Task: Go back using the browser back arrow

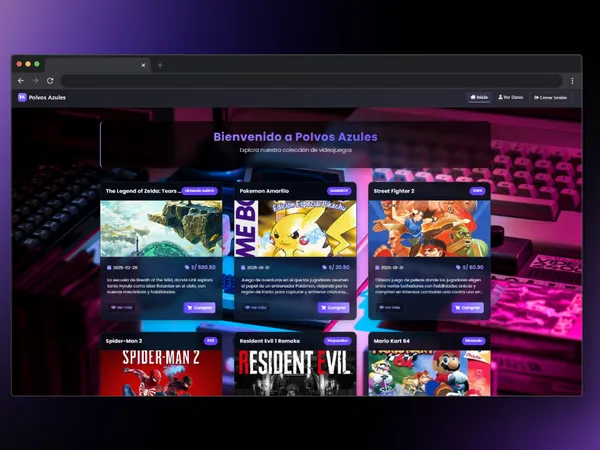Action: (21, 81)
